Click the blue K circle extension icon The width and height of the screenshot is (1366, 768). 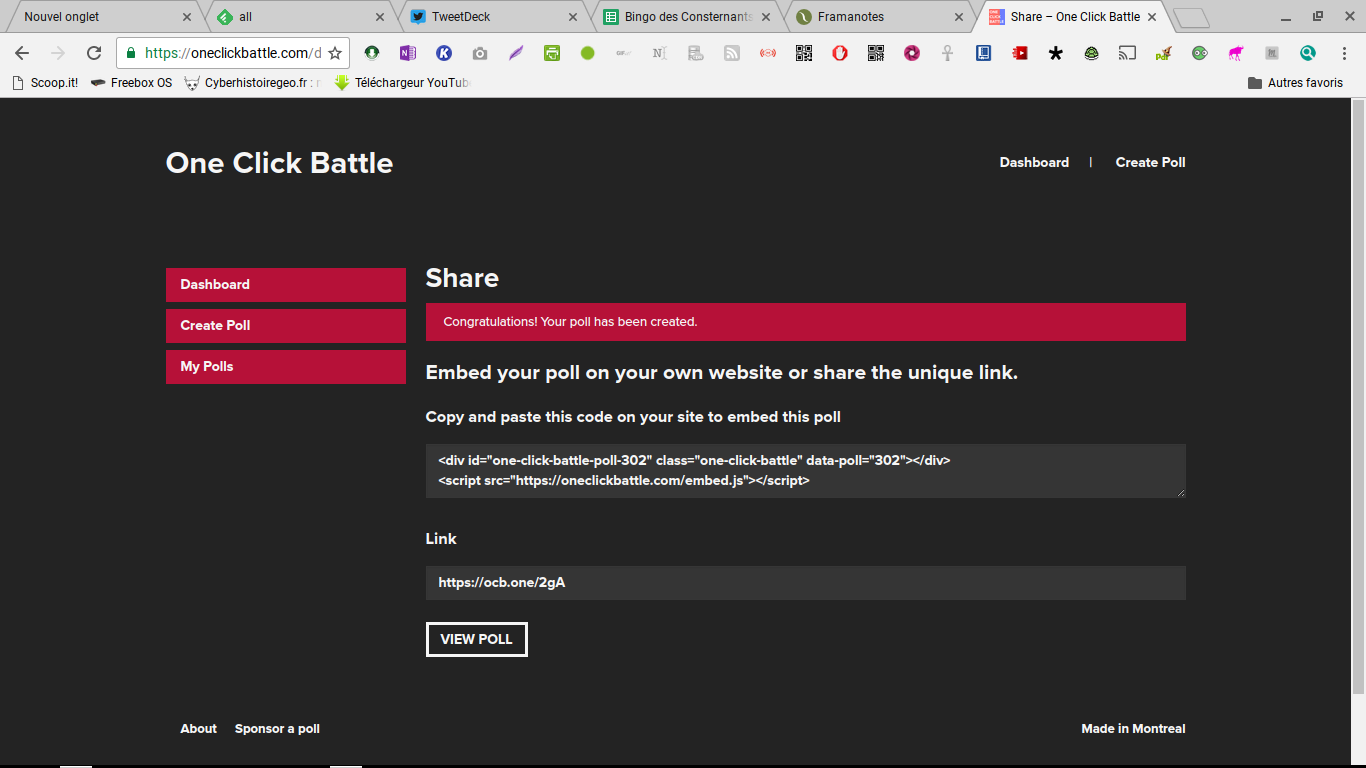click(x=444, y=53)
